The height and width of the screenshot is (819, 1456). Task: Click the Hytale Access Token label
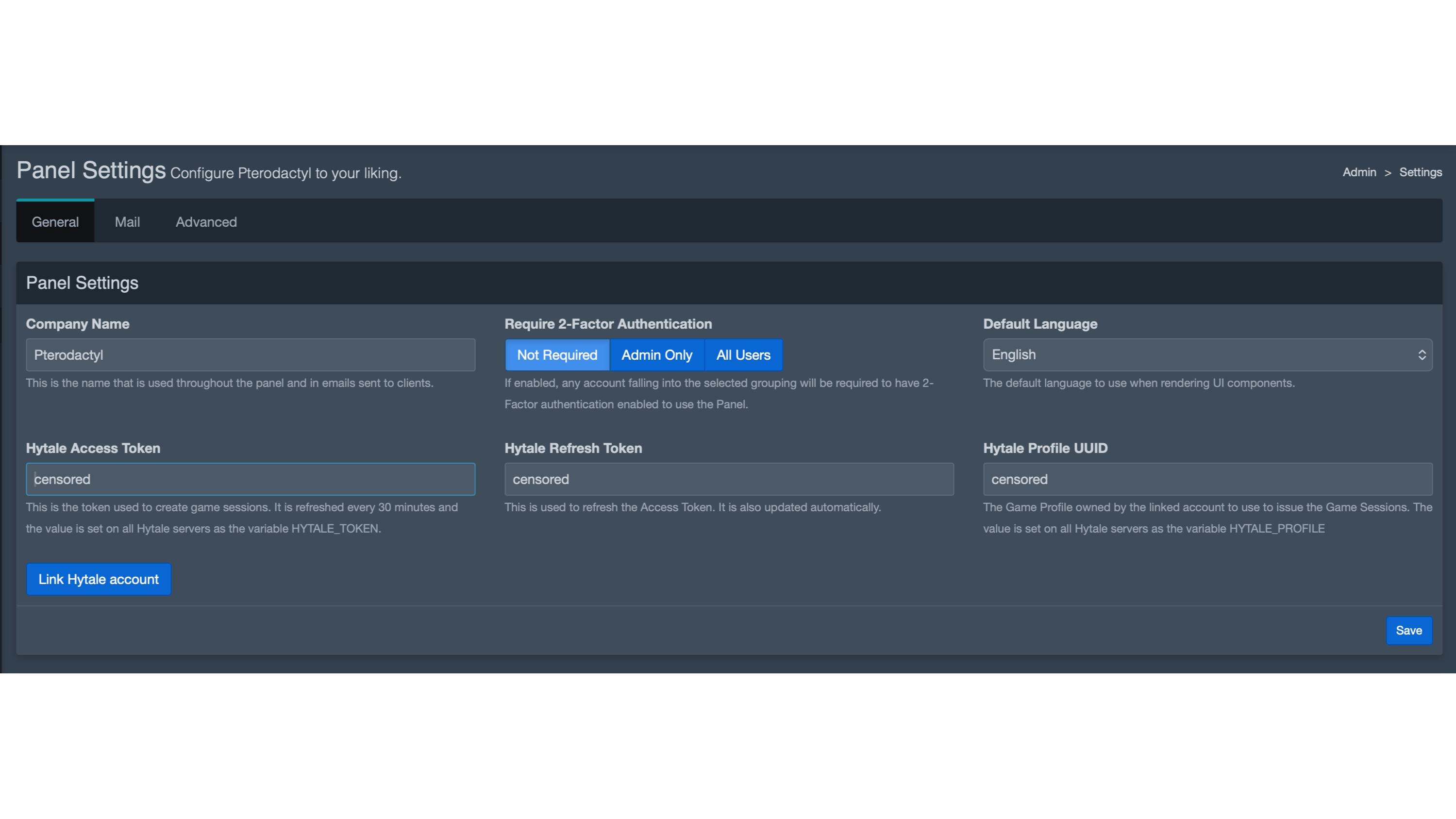(93, 448)
